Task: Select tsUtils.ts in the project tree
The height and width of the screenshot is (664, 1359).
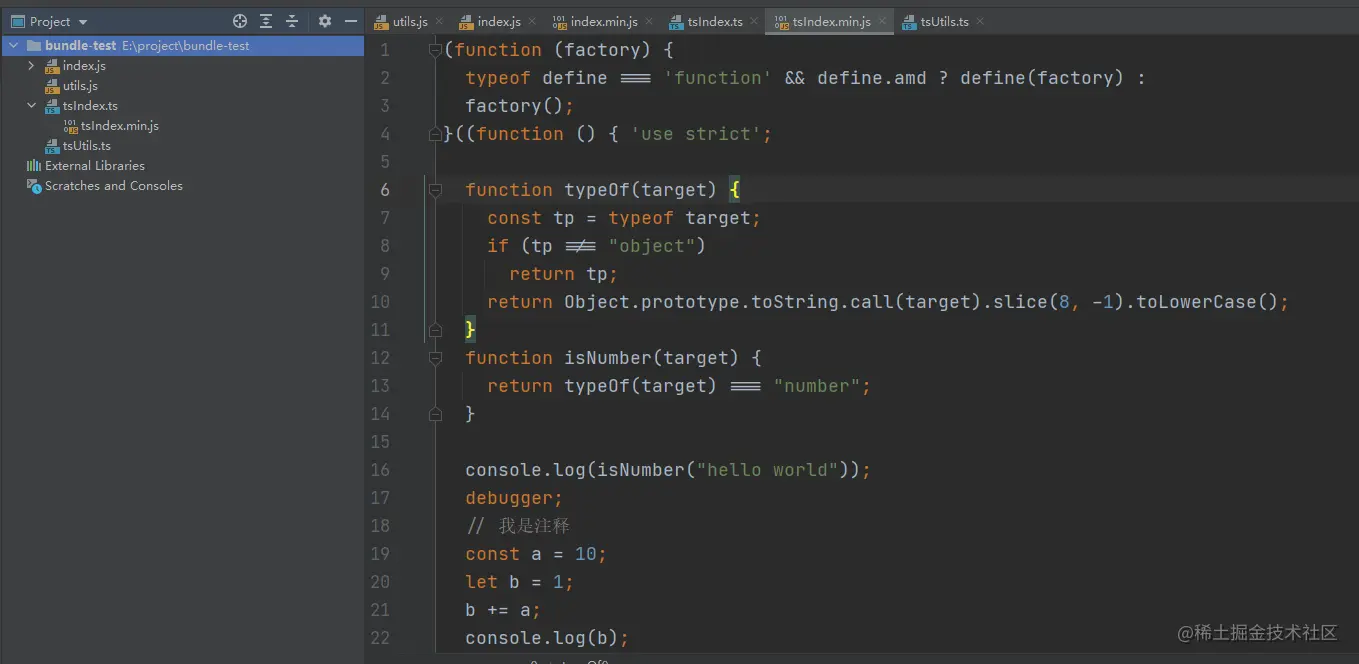Action: coord(86,146)
